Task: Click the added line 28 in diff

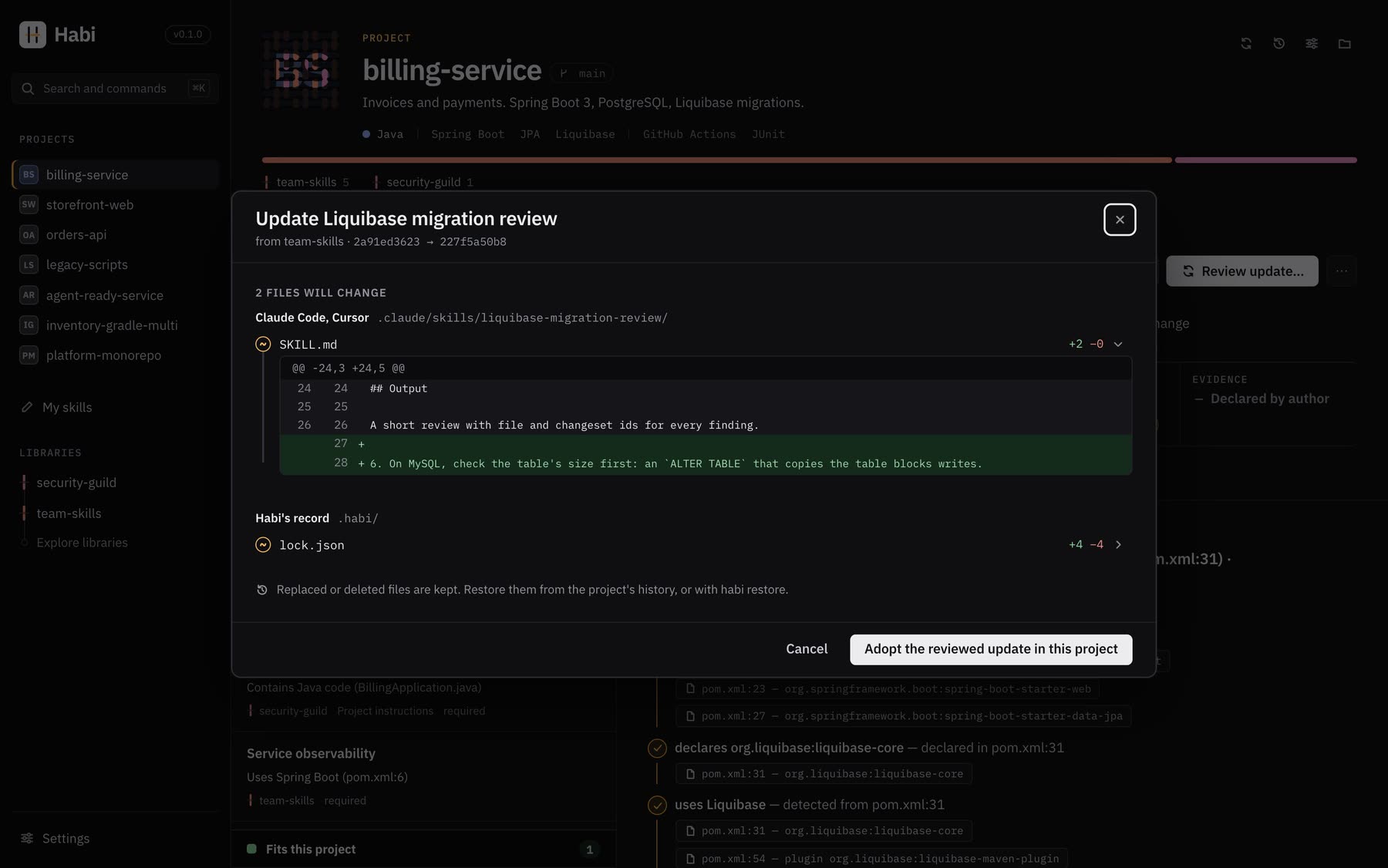Action: click(x=706, y=463)
